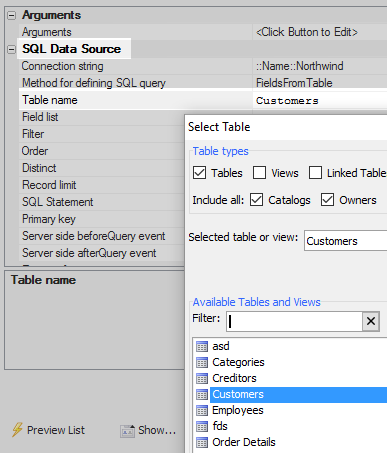Click the table icon beside Customers
The width and height of the screenshot is (387, 453).
point(202,395)
